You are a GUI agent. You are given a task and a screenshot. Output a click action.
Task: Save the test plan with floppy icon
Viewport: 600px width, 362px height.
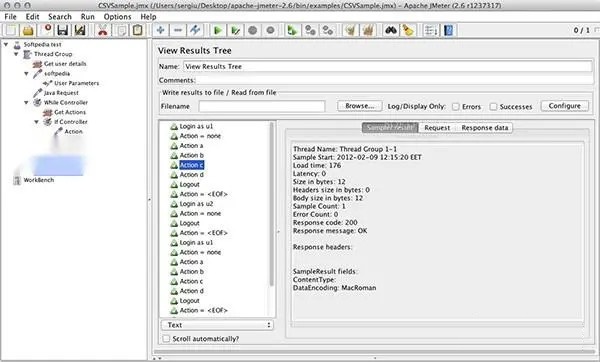(x=63, y=30)
